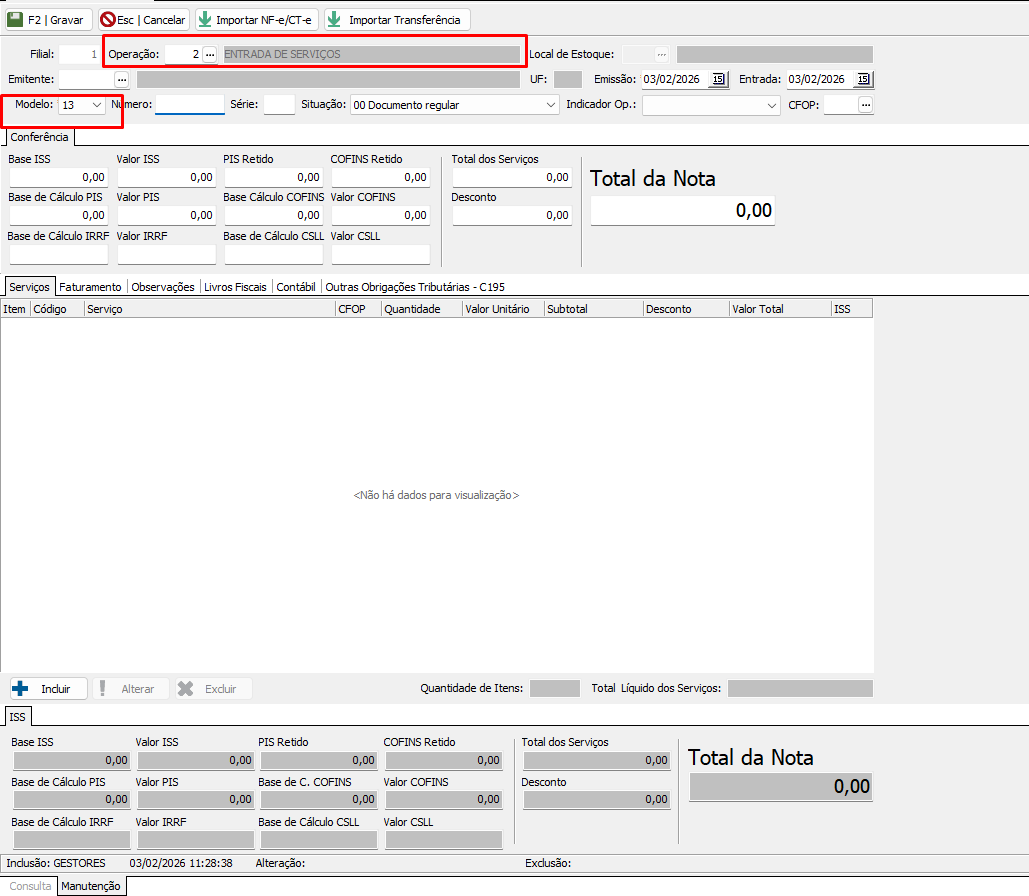Click the Total dos Serviços field
The height and width of the screenshot is (896, 1029).
tap(511, 177)
